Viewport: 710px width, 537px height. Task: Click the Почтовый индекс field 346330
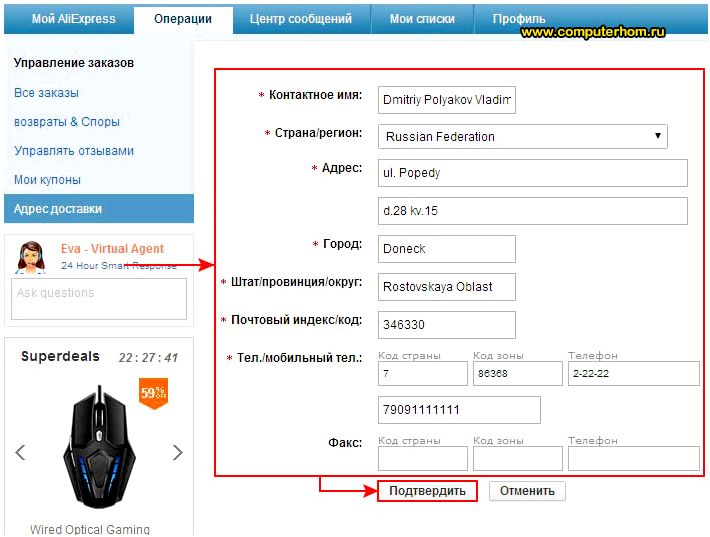[447, 325]
